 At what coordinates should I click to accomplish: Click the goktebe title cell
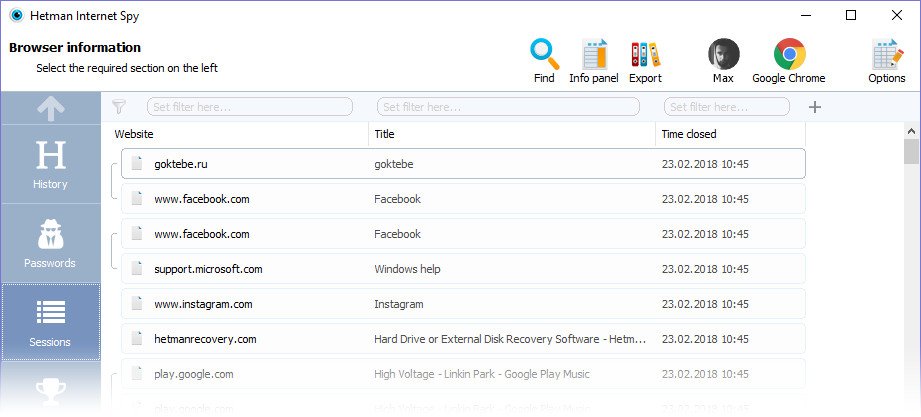(394, 164)
